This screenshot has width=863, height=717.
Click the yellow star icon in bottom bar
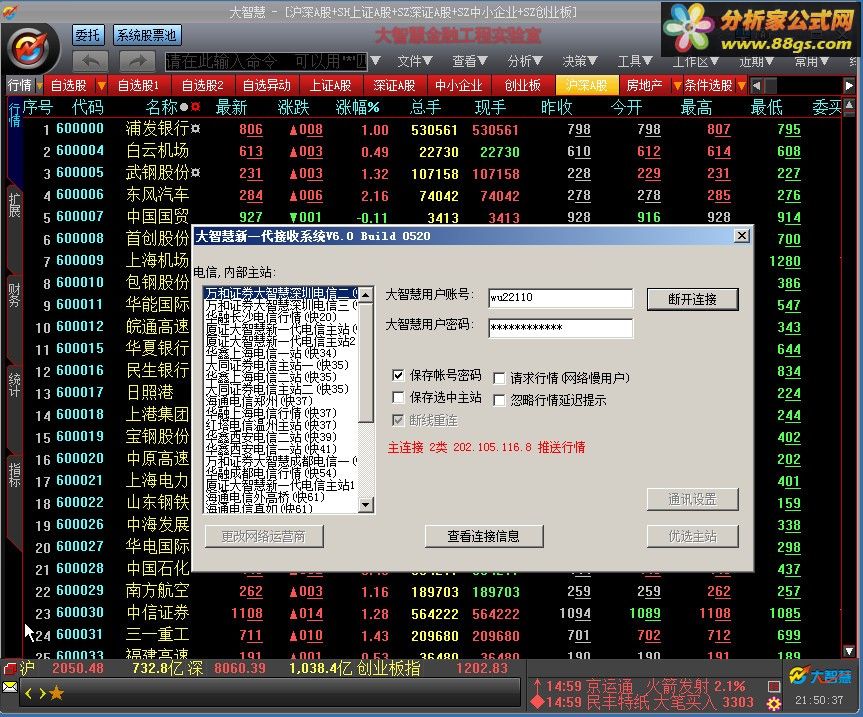[x=57, y=693]
